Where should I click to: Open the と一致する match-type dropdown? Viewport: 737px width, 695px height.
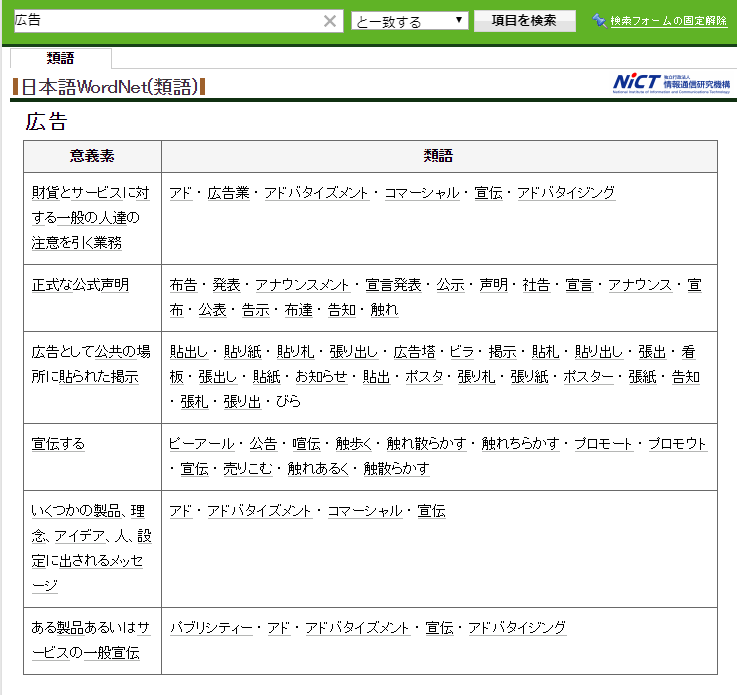pyautogui.click(x=410, y=21)
